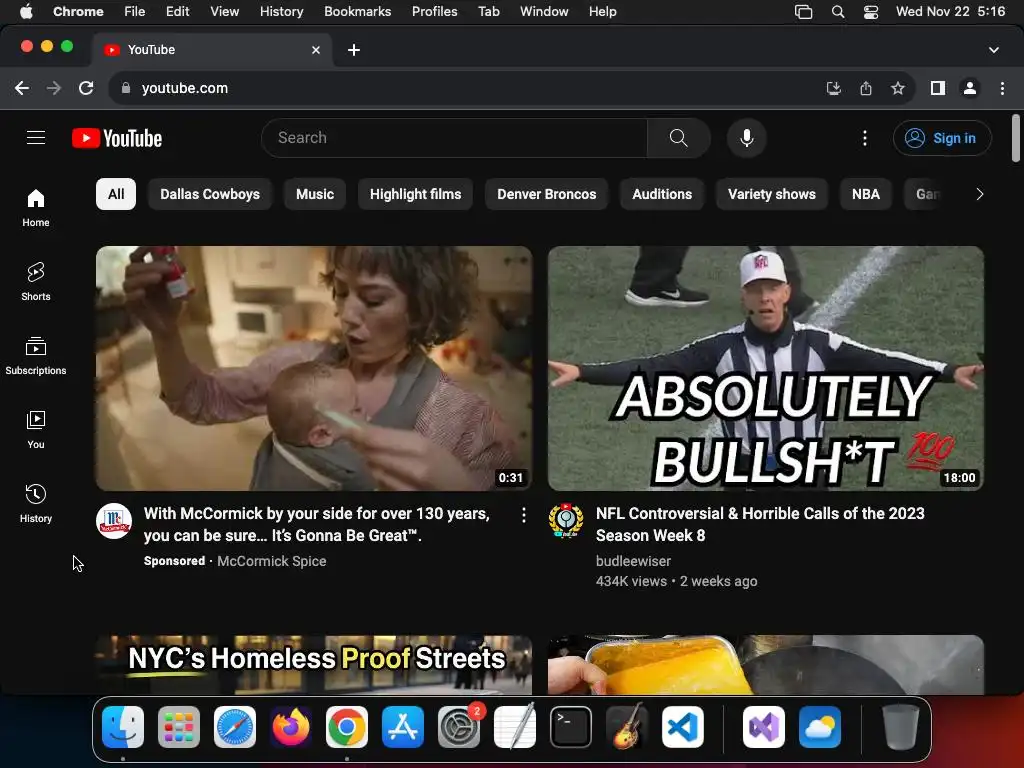This screenshot has width=1024, height=768.
Task: Click the McCormick channel avatar
Action: coord(114,520)
